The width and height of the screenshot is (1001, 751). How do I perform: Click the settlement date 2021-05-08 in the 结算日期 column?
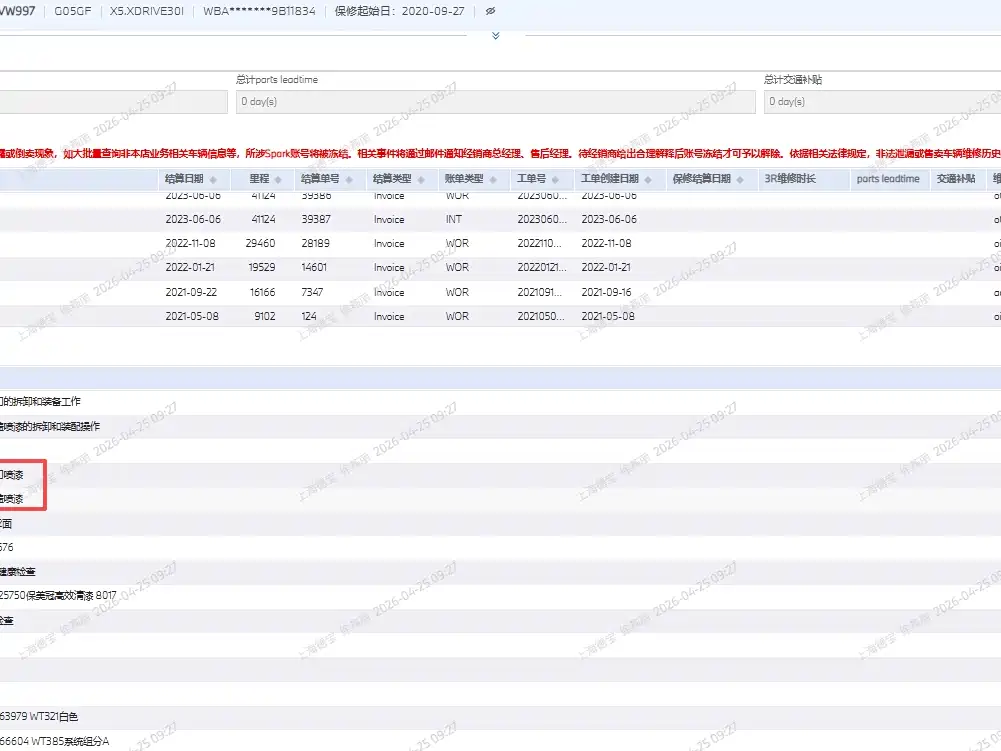click(x=192, y=316)
